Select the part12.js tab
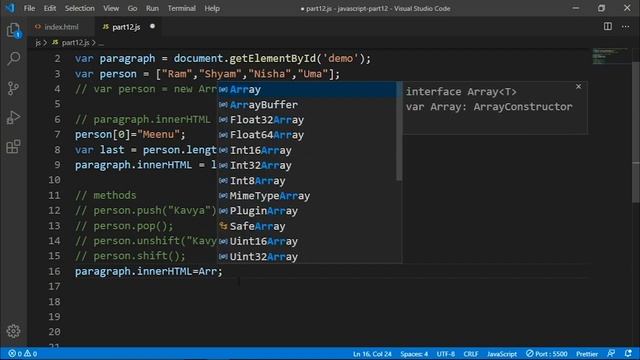 tap(126, 27)
